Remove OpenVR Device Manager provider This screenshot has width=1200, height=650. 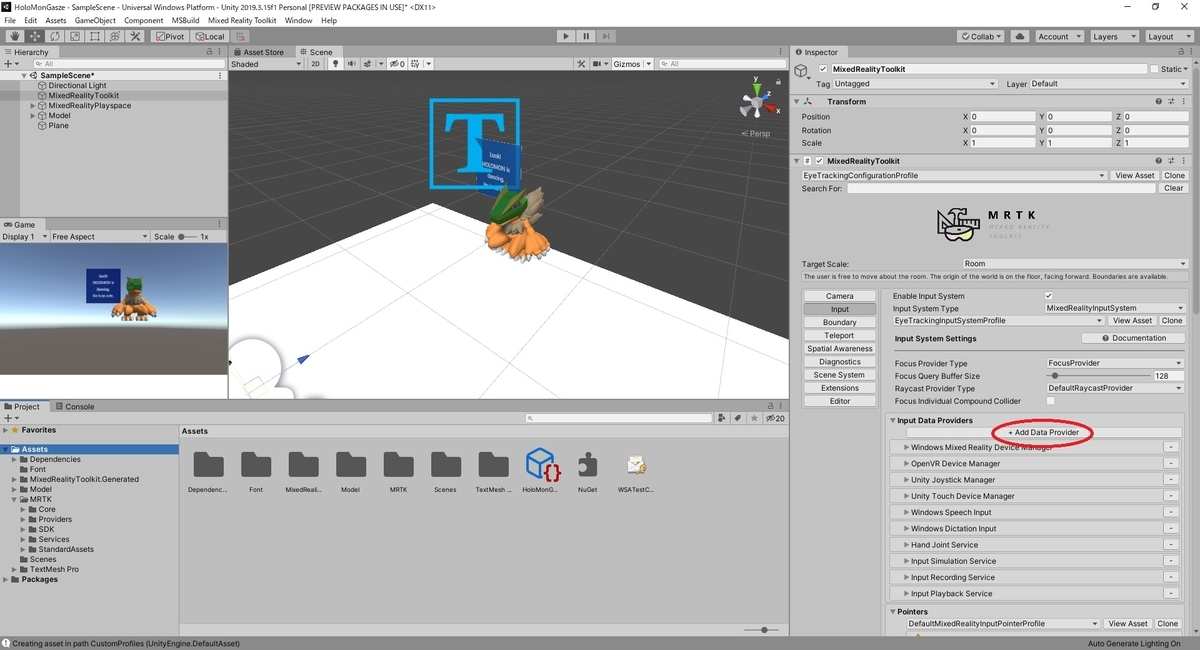pos(1171,464)
